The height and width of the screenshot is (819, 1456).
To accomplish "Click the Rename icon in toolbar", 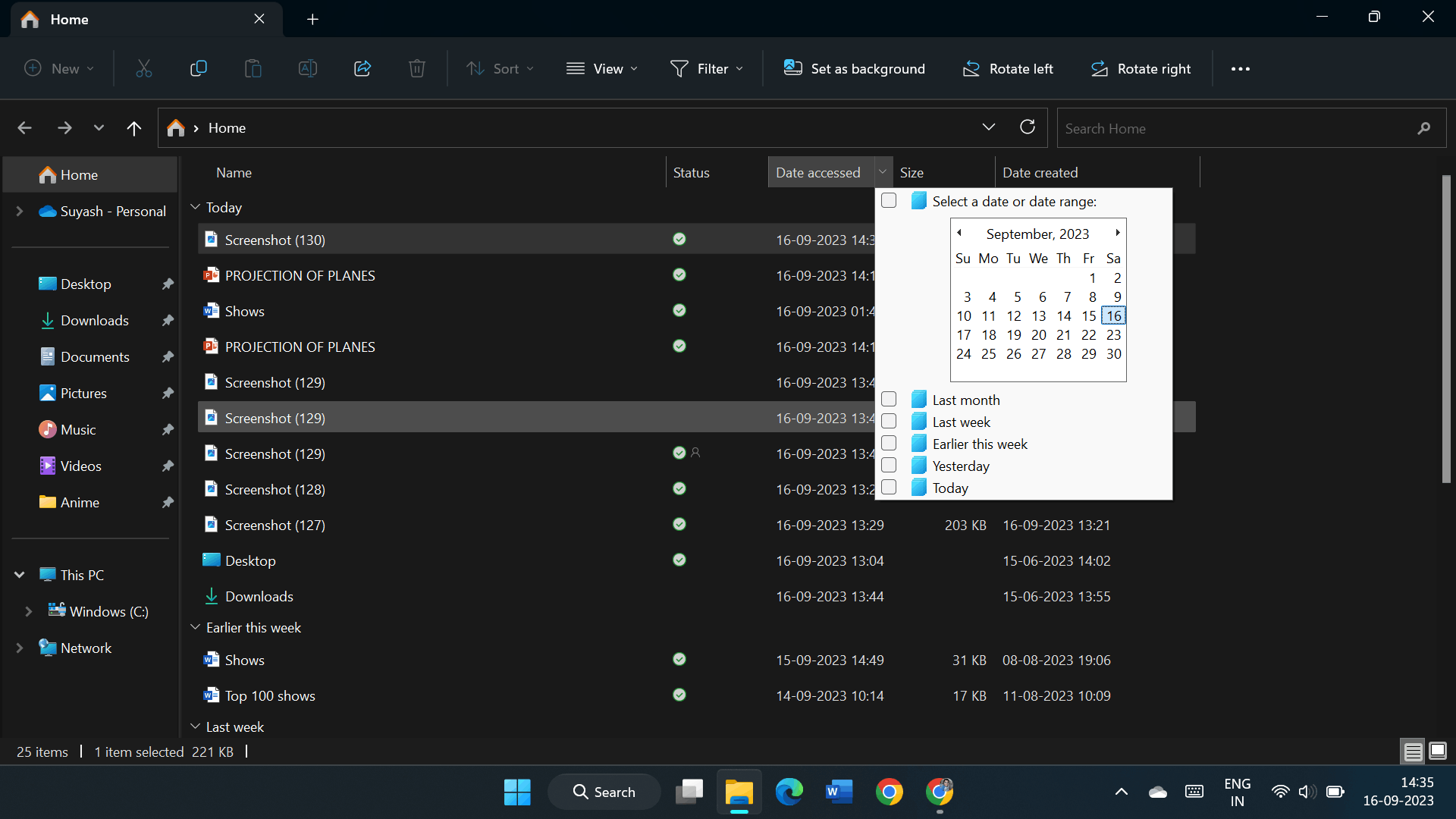I will (x=307, y=69).
